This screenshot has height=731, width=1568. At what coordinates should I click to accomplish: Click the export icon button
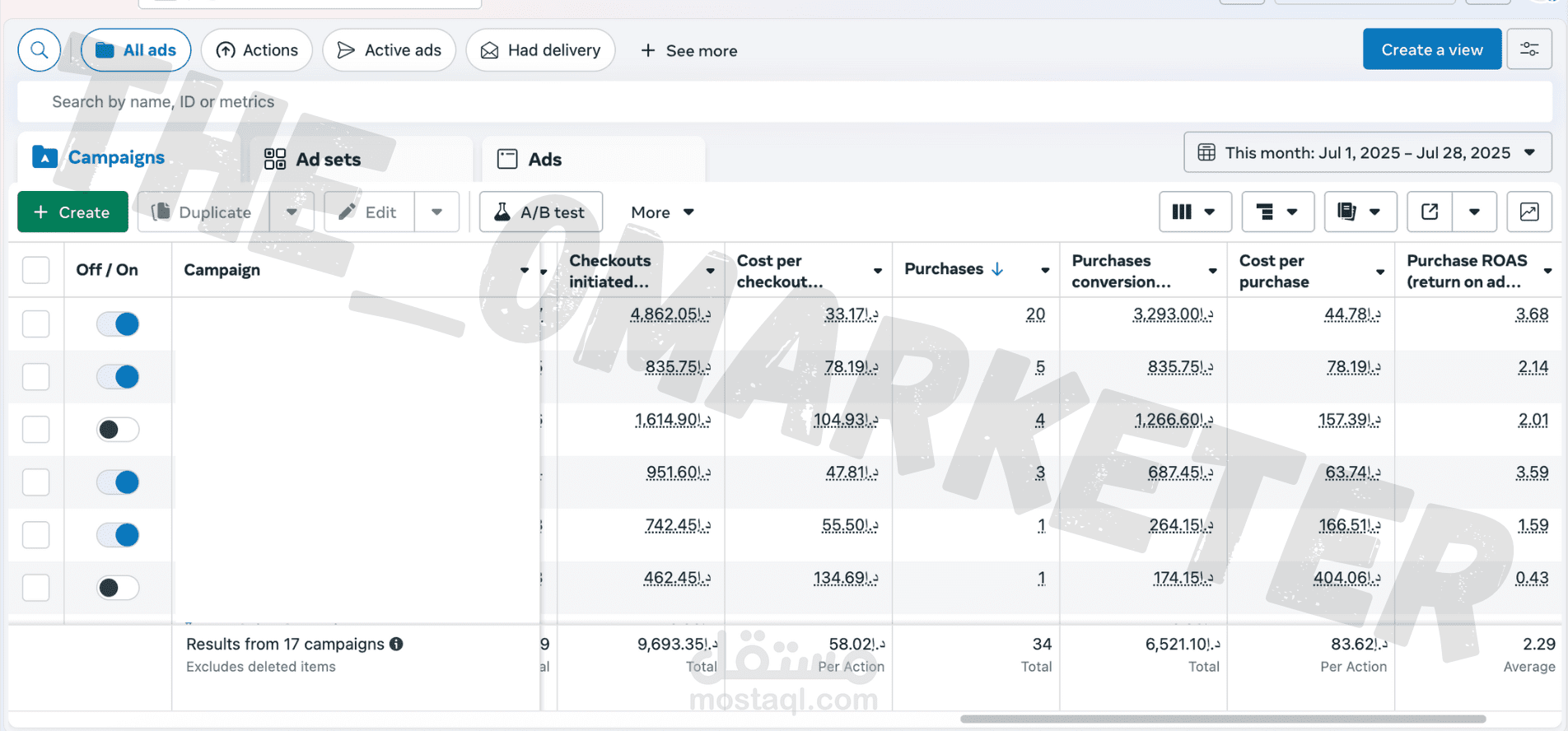1430,212
